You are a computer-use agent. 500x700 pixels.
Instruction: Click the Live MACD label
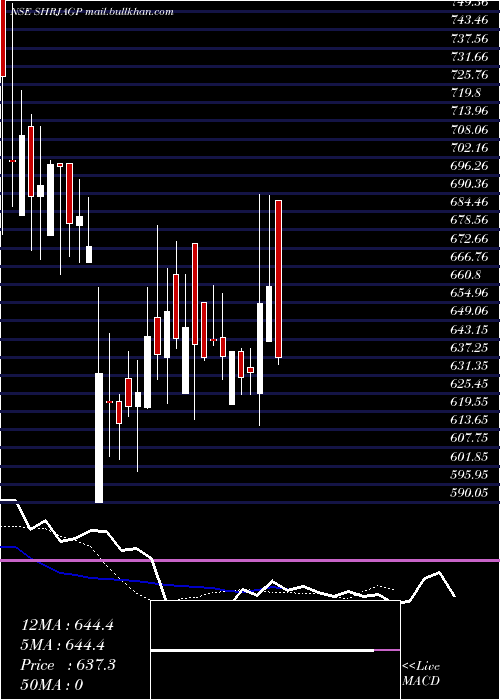coord(421,674)
